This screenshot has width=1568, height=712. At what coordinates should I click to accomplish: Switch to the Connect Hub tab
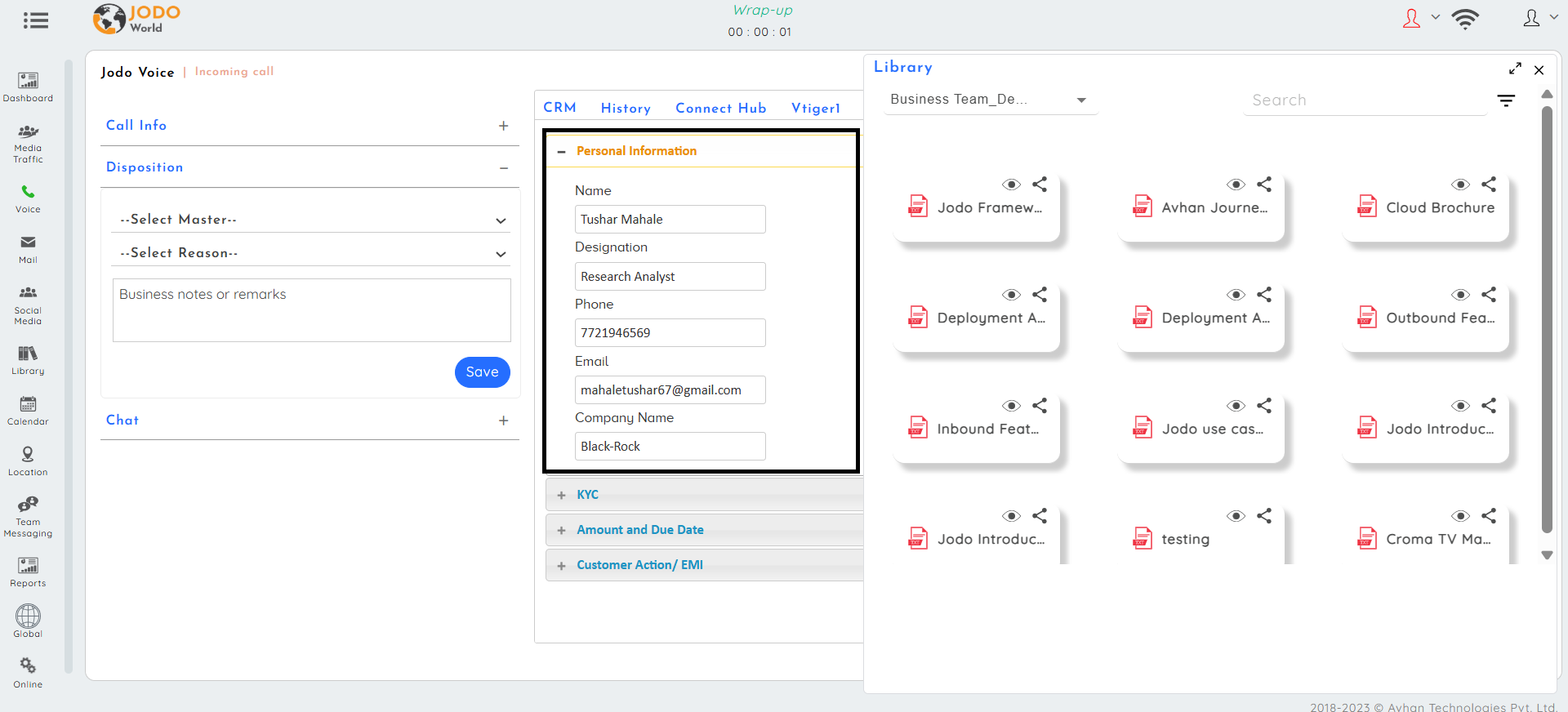[721, 109]
